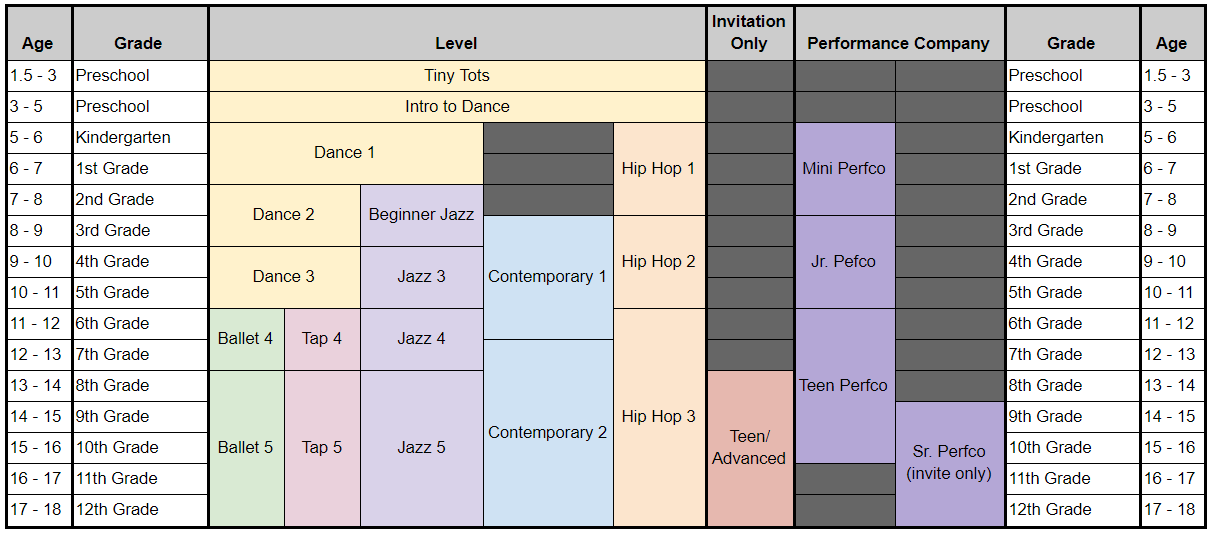Select the Invitation Only header
This screenshot has height=535, width=1211.
click(x=750, y=34)
